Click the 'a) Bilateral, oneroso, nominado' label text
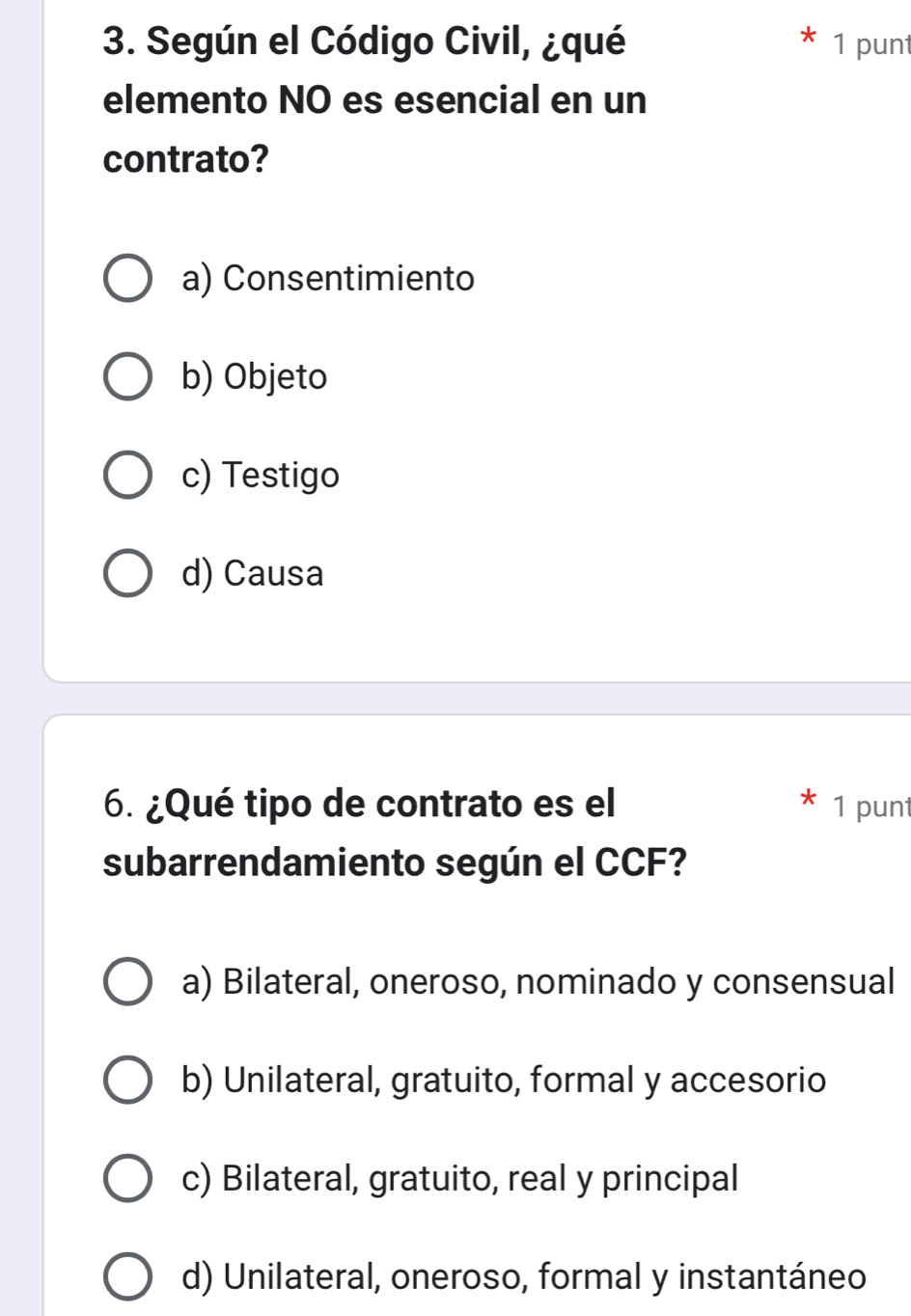 point(538,982)
